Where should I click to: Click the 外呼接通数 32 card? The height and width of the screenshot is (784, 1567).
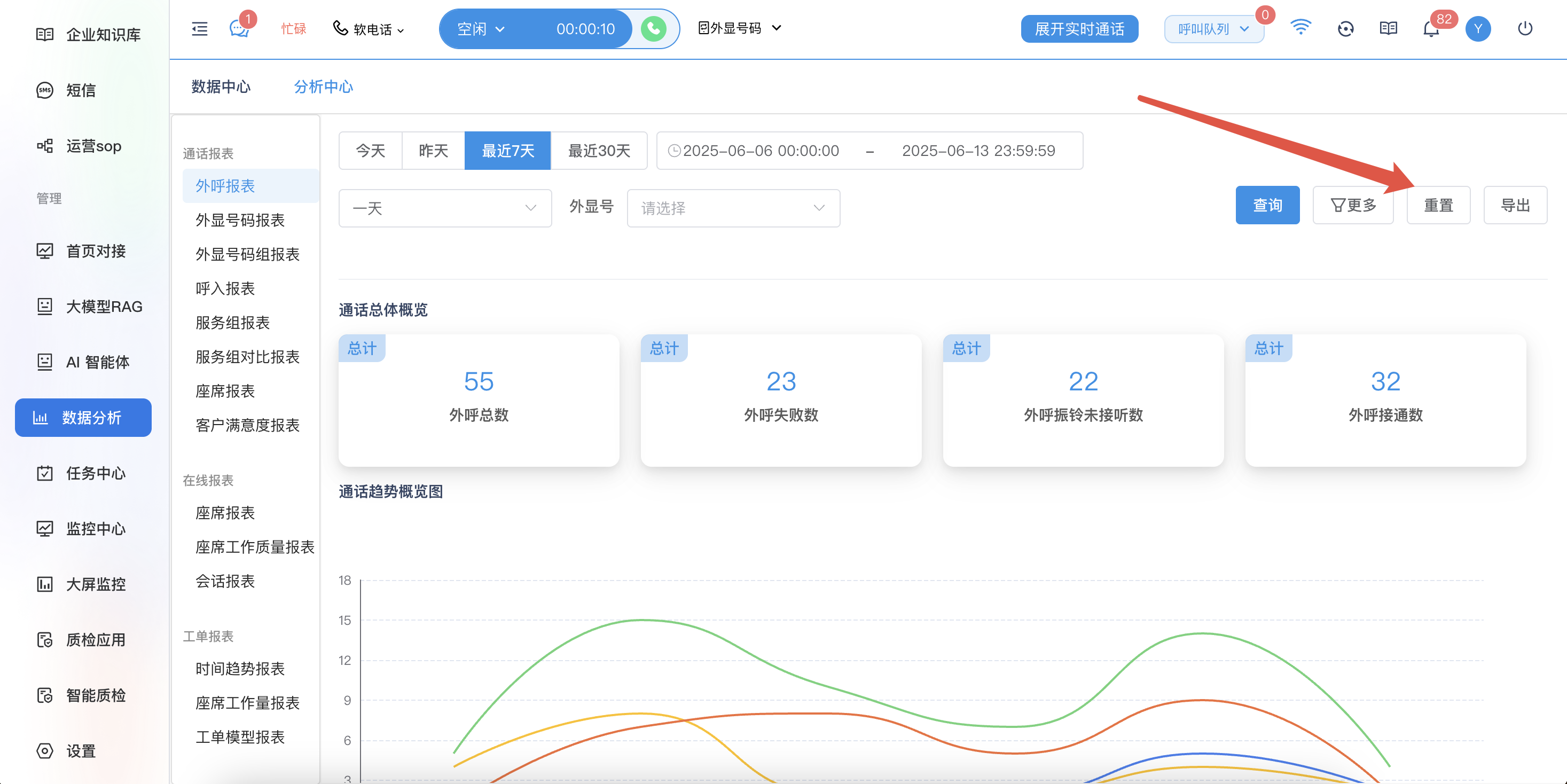pos(1386,400)
